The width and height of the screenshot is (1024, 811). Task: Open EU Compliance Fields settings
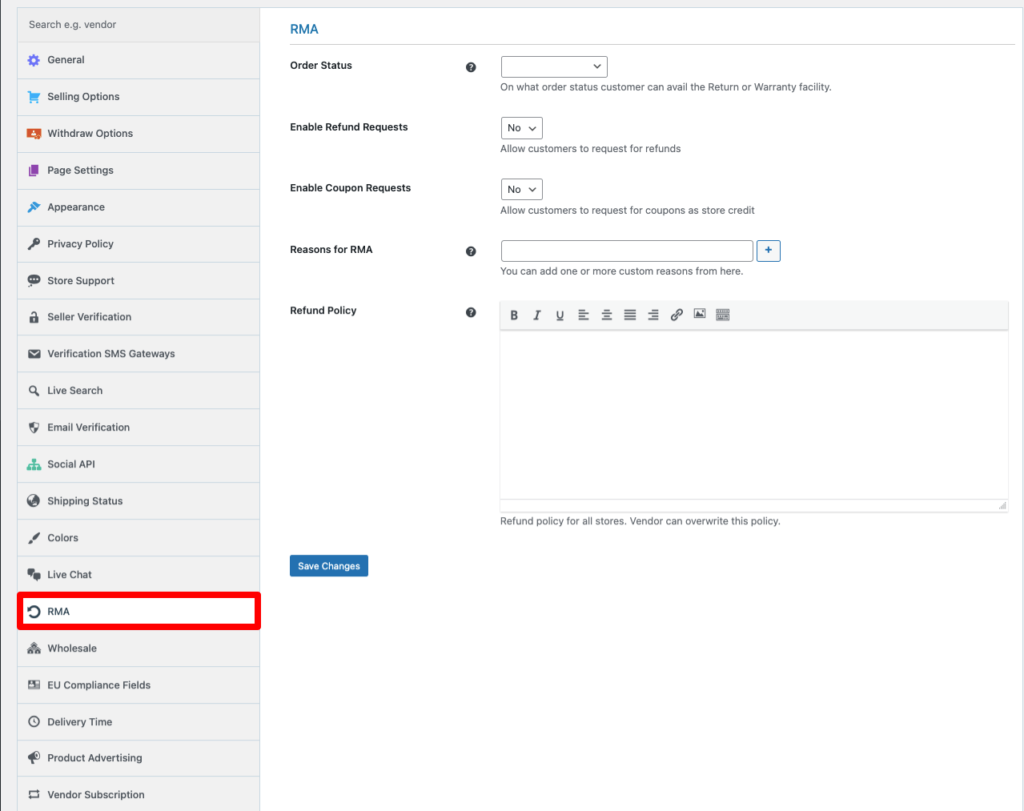click(x=138, y=685)
